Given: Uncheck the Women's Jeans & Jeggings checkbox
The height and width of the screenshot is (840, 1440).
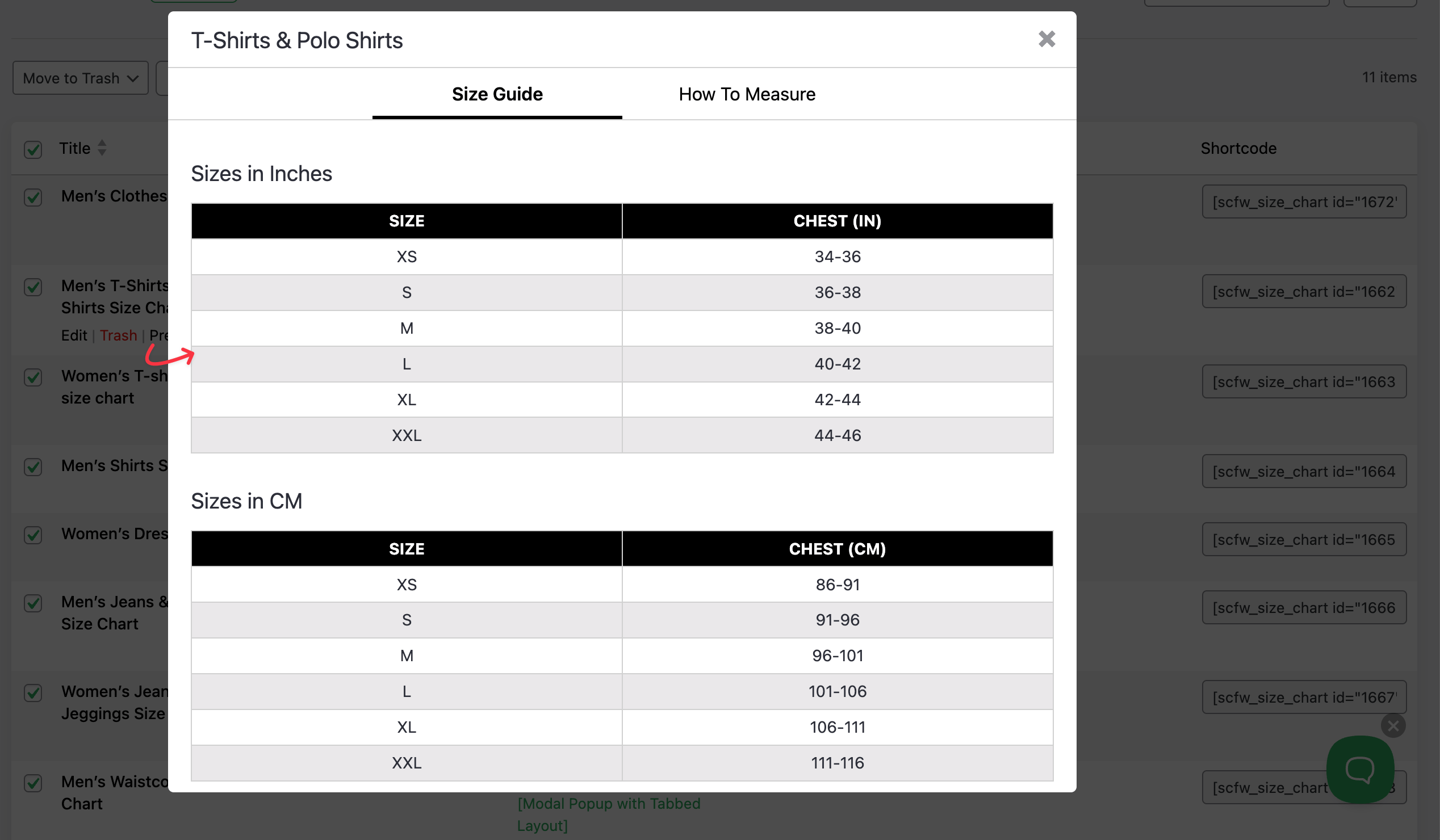Looking at the screenshot, I should pyautogui.click(x=32, y=693).
